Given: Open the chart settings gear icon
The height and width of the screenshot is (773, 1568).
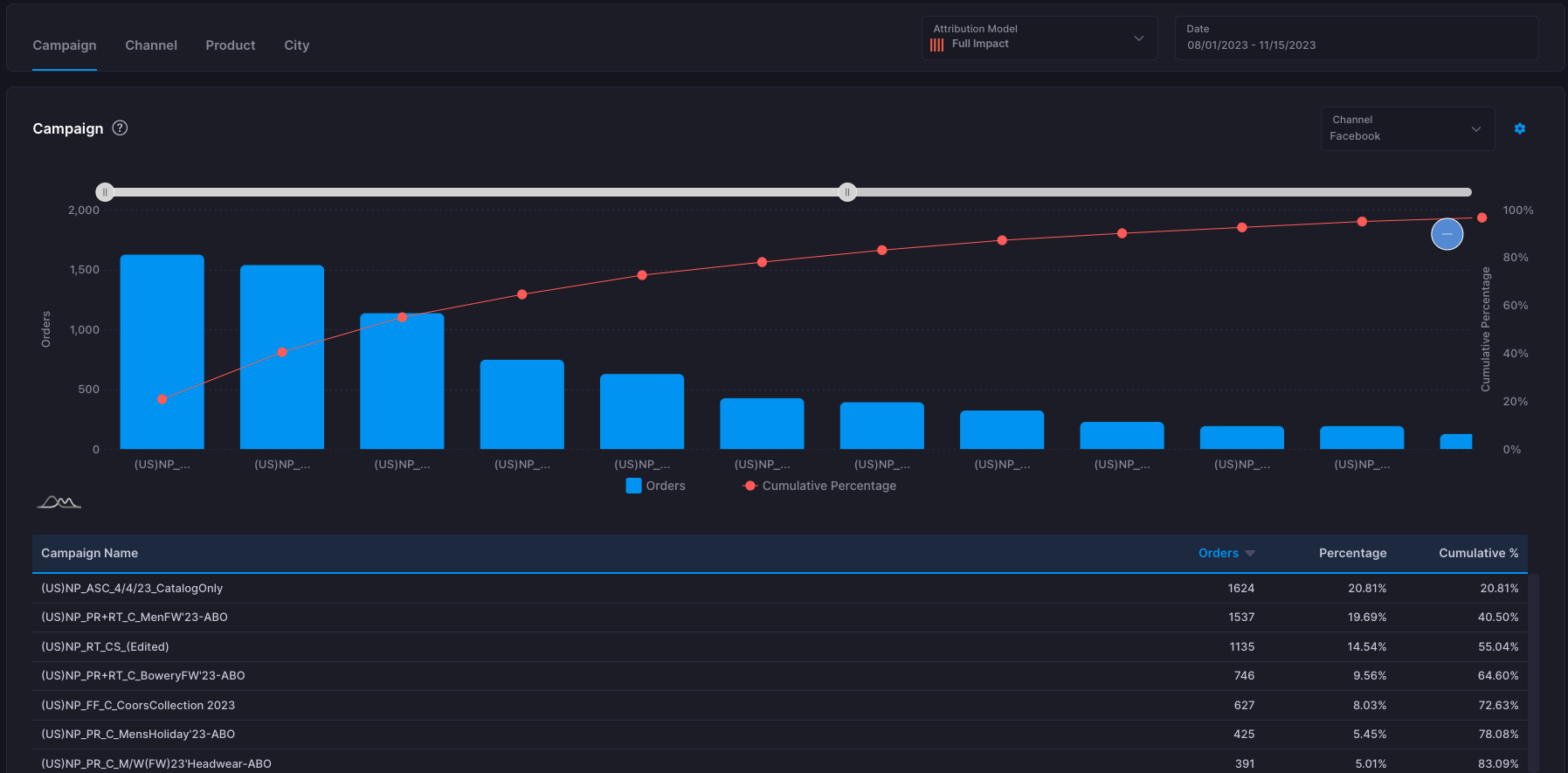Looking at the screenshot, I should (1520, 128).
